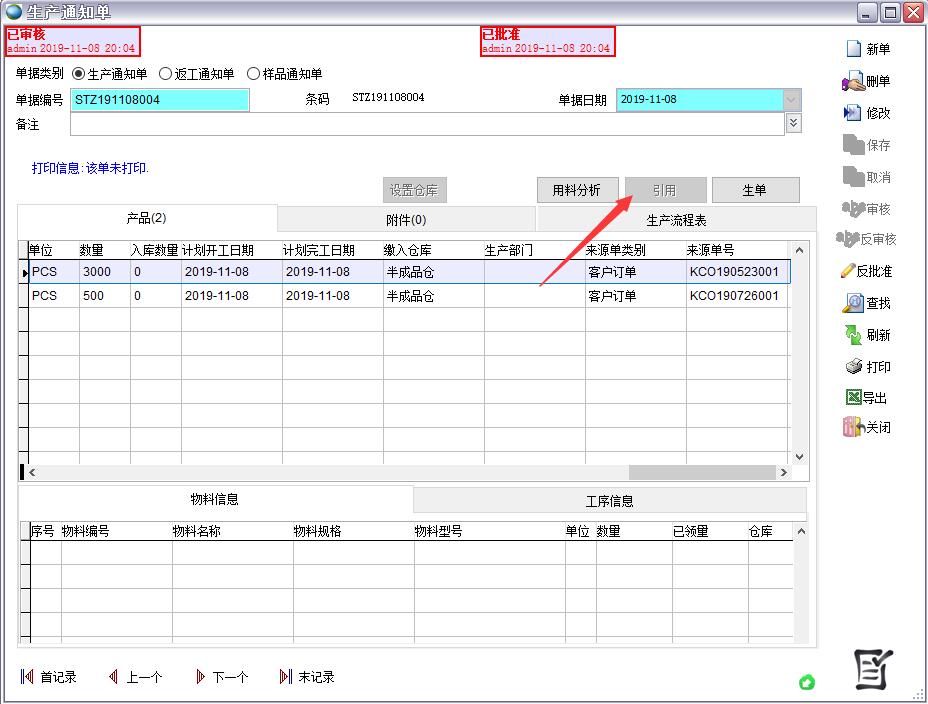Click the 用料分析 button
Image resolution: width=928 pixels, height=704 pixels.
576,190
